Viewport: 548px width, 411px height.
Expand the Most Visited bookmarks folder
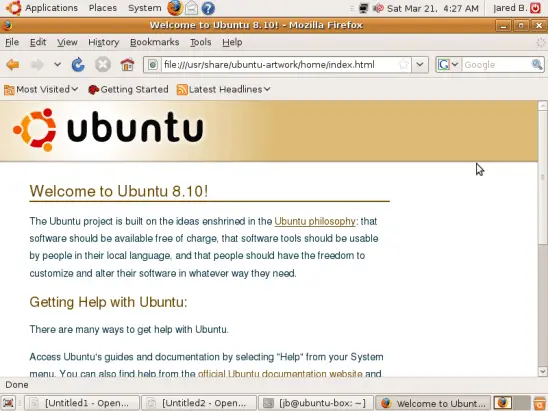coord(41,89)
